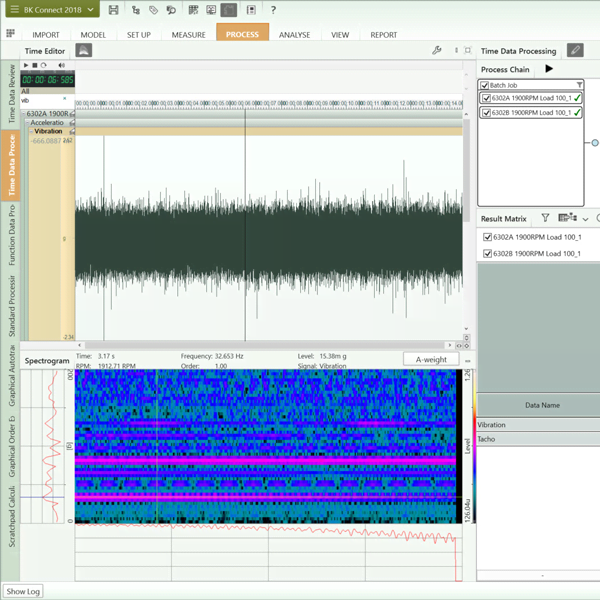
Task: Open the MEASURE tab
Action: [x=188, y=34]
